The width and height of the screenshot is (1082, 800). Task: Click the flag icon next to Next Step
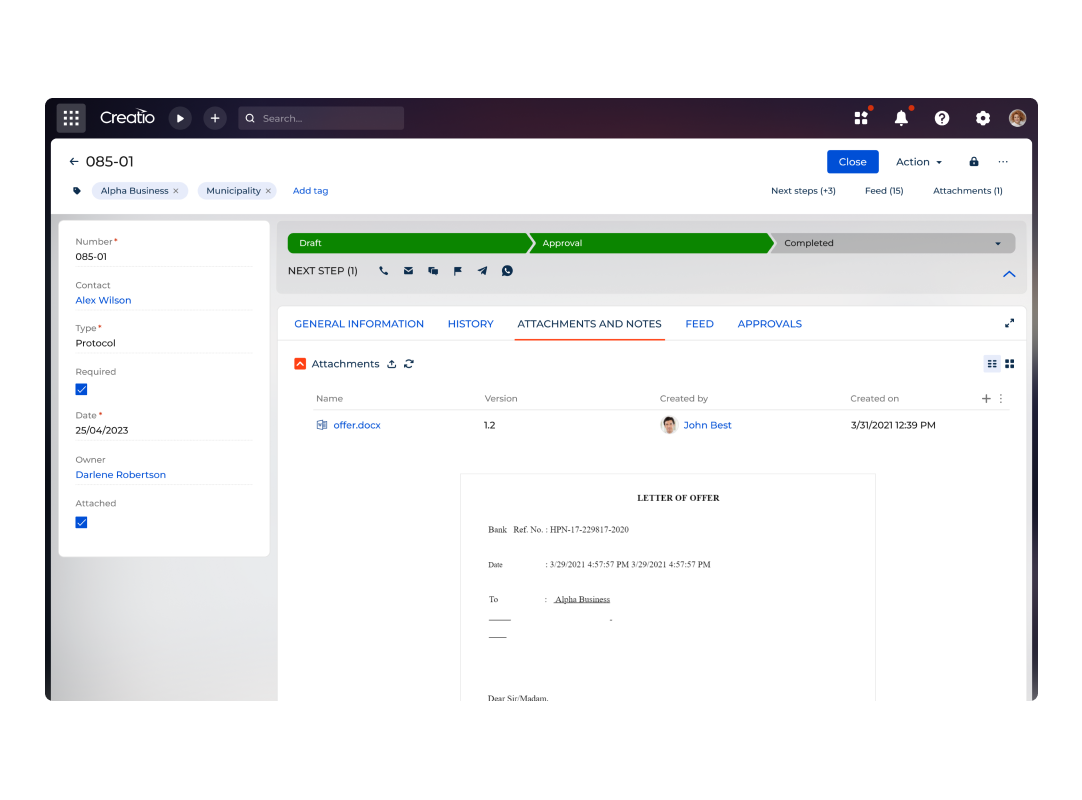[x=457, y=270]
